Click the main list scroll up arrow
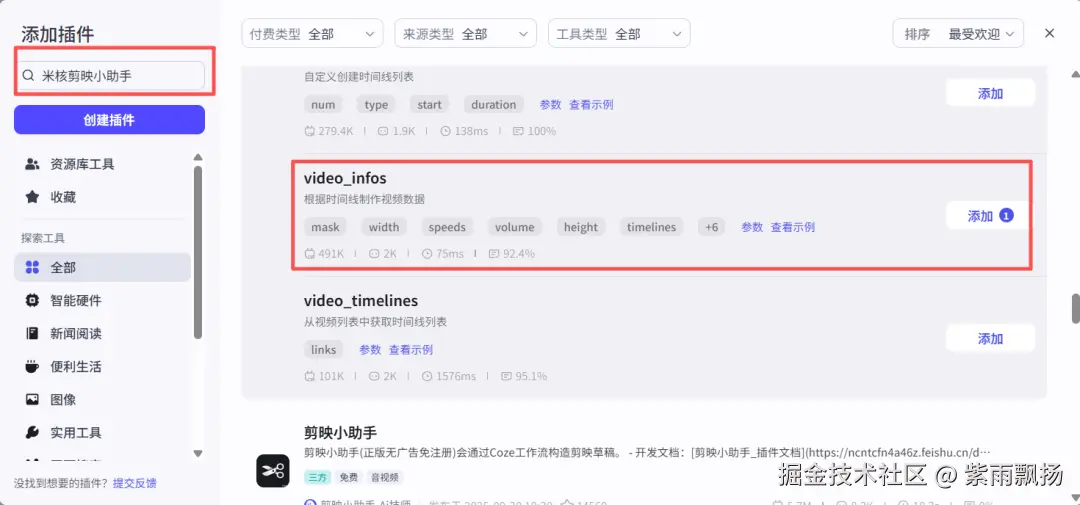 pyautogui.click(x=1075, y=74)
